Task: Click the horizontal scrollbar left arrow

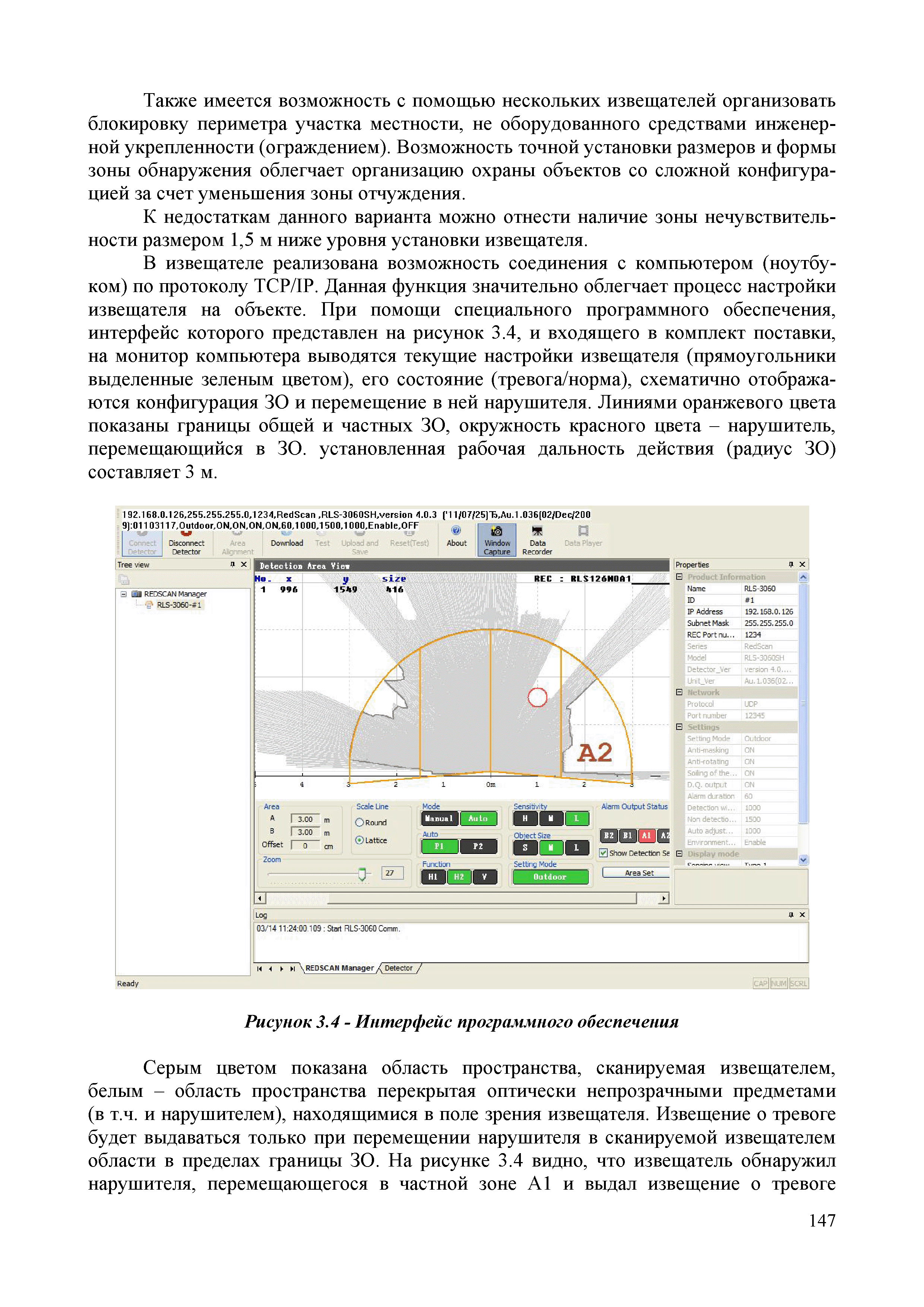Action: (260, 899)
